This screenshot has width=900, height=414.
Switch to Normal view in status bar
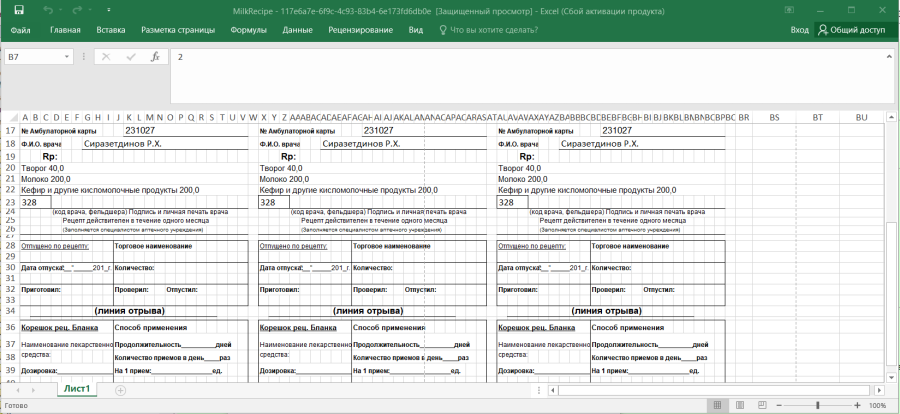coord(717,405)
